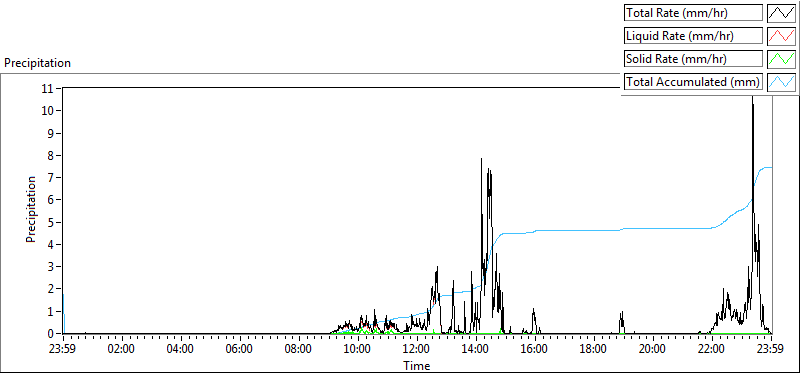Click the value 0 on the Y axis
This screenshot has width=800, height=373.
pos(52,334)
